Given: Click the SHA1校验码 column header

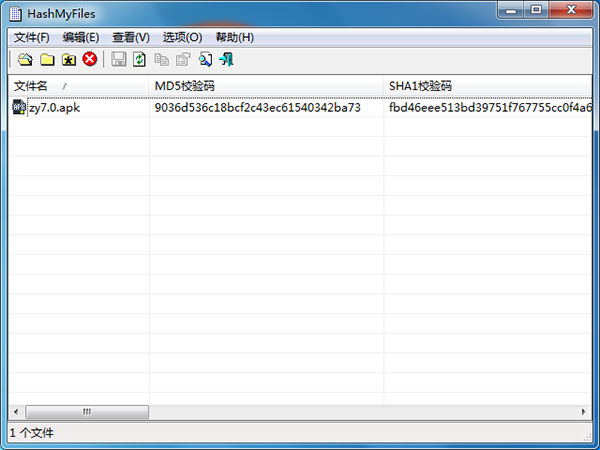Looking at the screenshot, I should point(488,86).
